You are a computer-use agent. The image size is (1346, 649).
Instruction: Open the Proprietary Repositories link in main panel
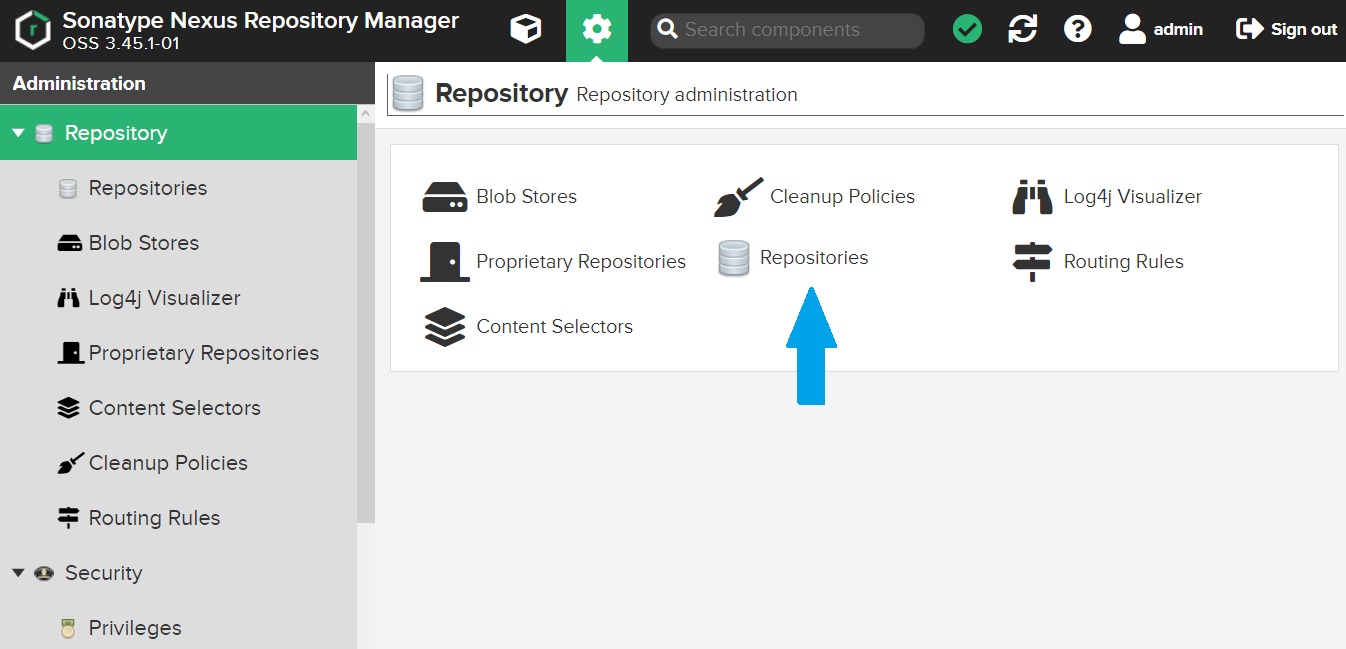coord(581,262)
